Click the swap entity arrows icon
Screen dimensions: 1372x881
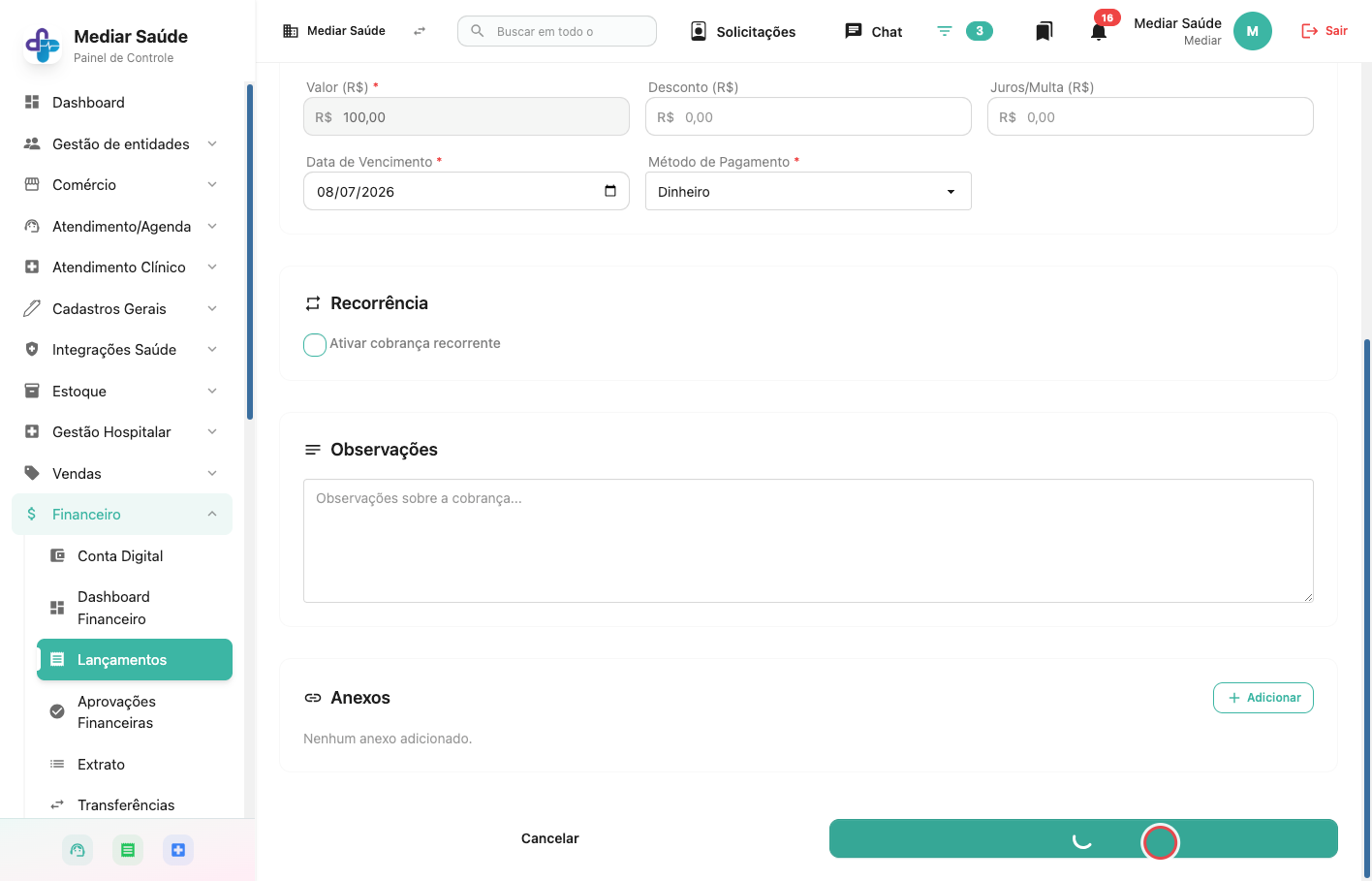click(420, 31)
